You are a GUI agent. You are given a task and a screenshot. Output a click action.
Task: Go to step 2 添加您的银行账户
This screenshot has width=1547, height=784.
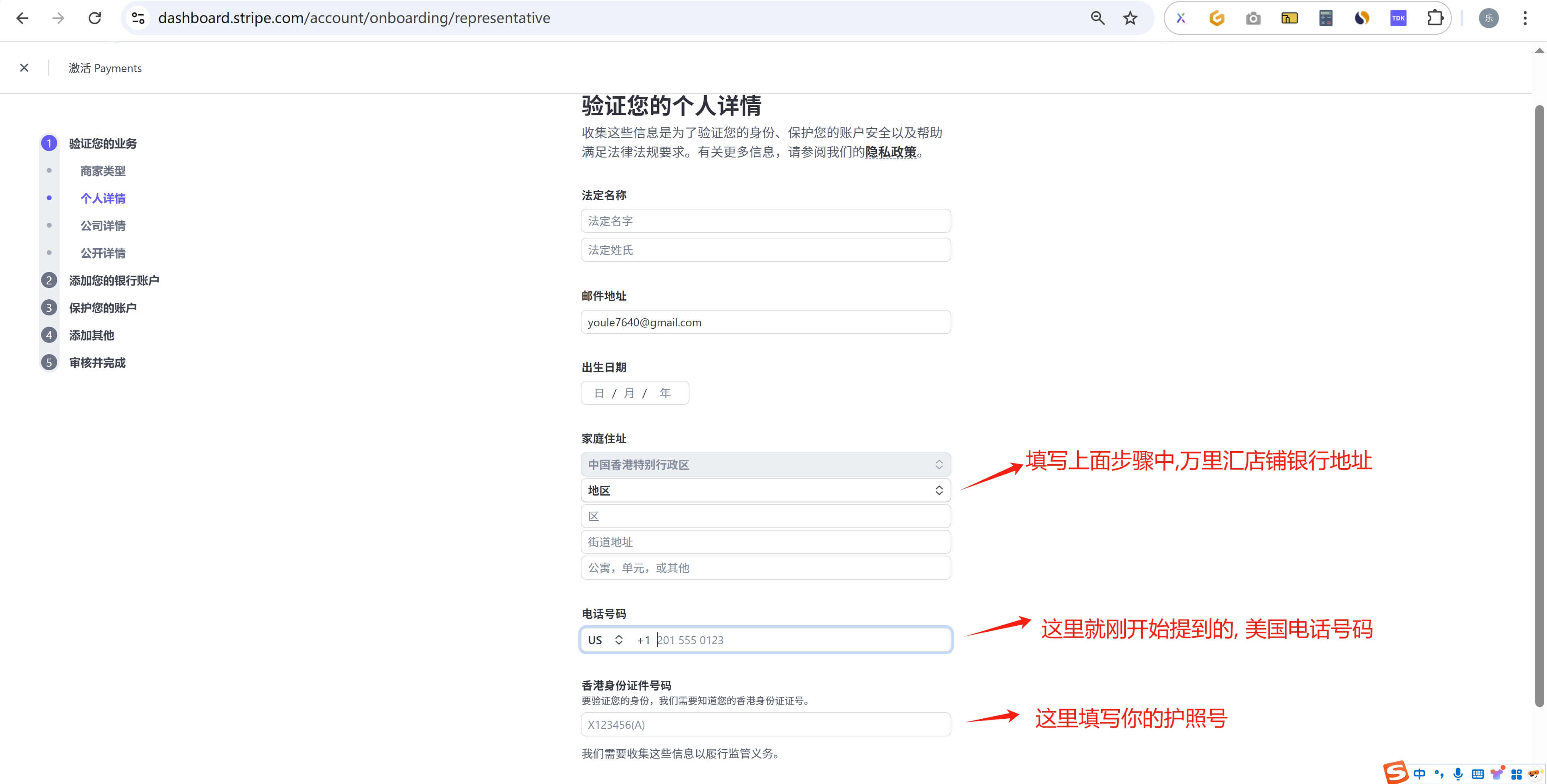point(114,280)
